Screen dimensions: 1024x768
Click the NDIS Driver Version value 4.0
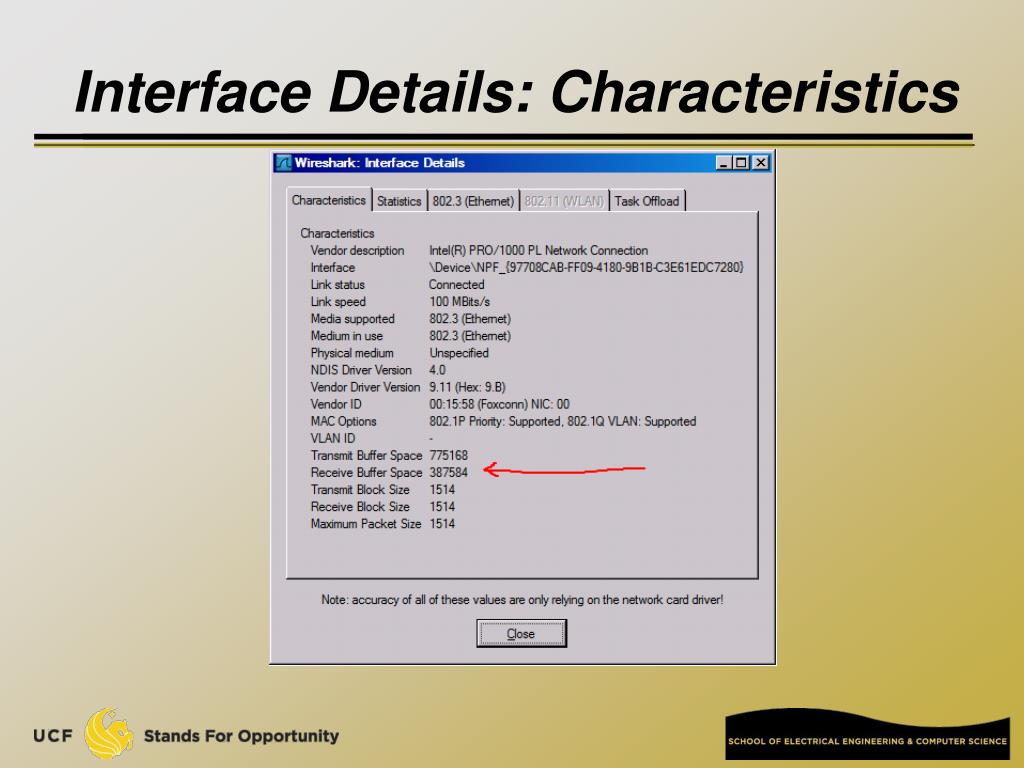(x=437, y=370)
